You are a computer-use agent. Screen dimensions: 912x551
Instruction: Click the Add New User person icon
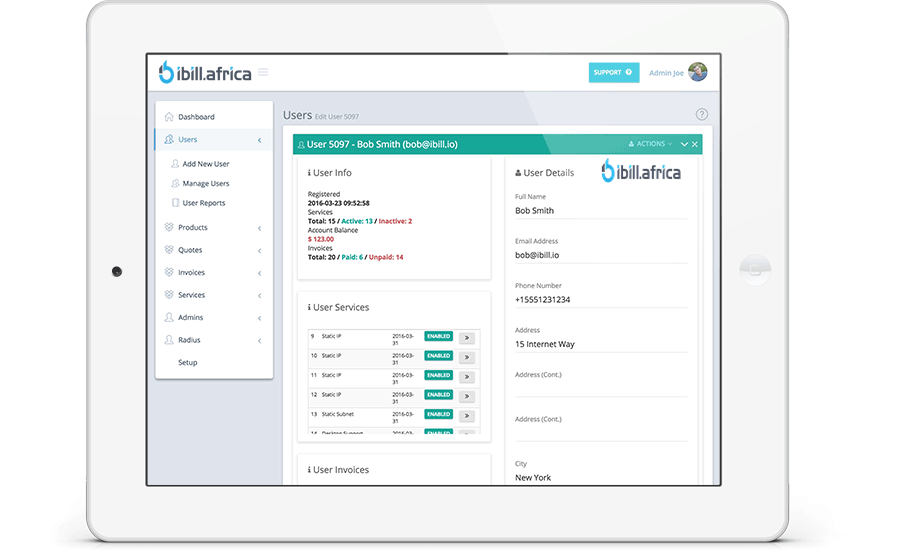175,163
